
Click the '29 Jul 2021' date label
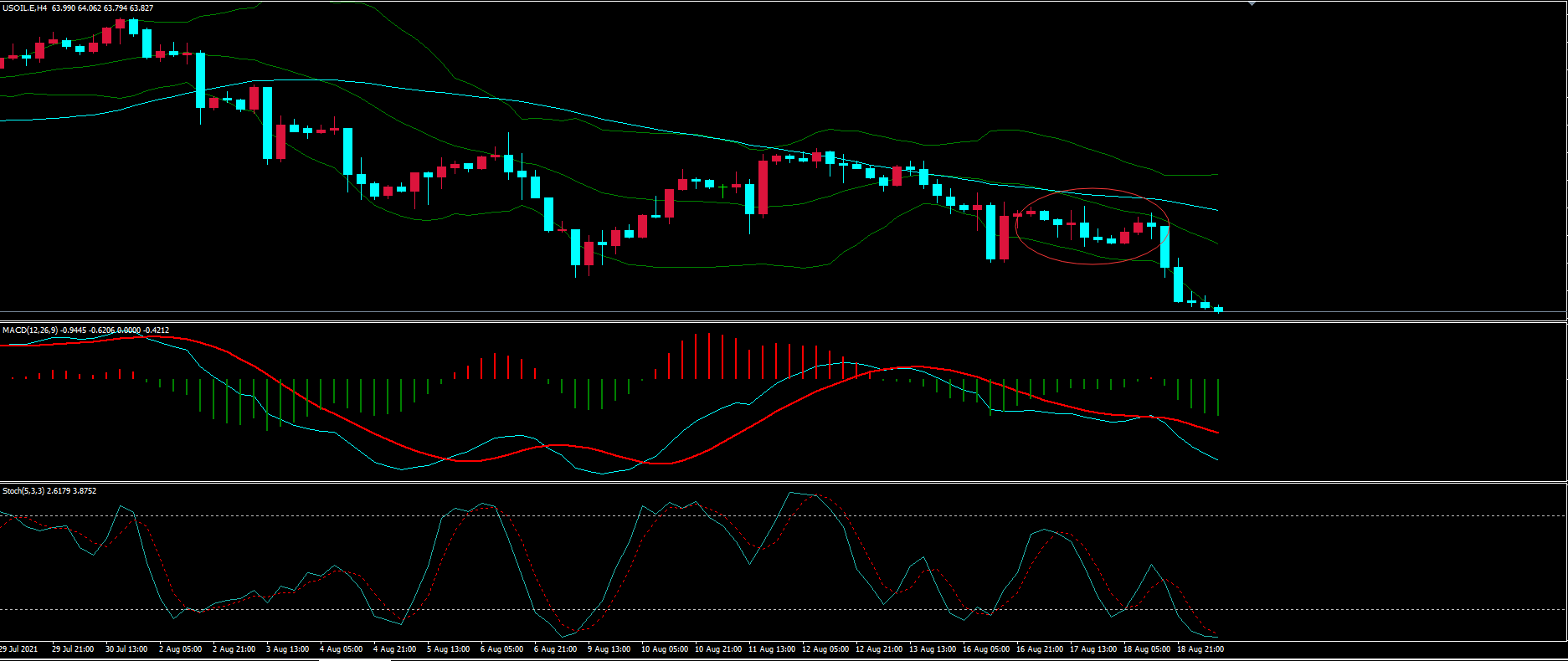click(18, 649)
